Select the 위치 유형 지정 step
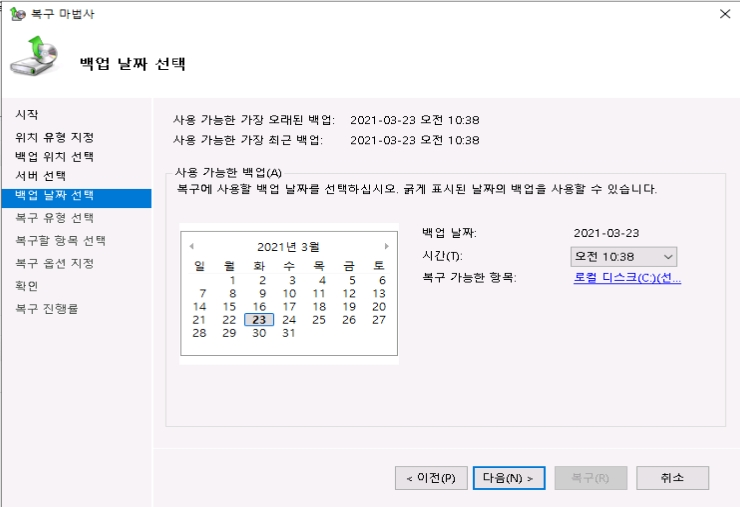 pos(54,137)
